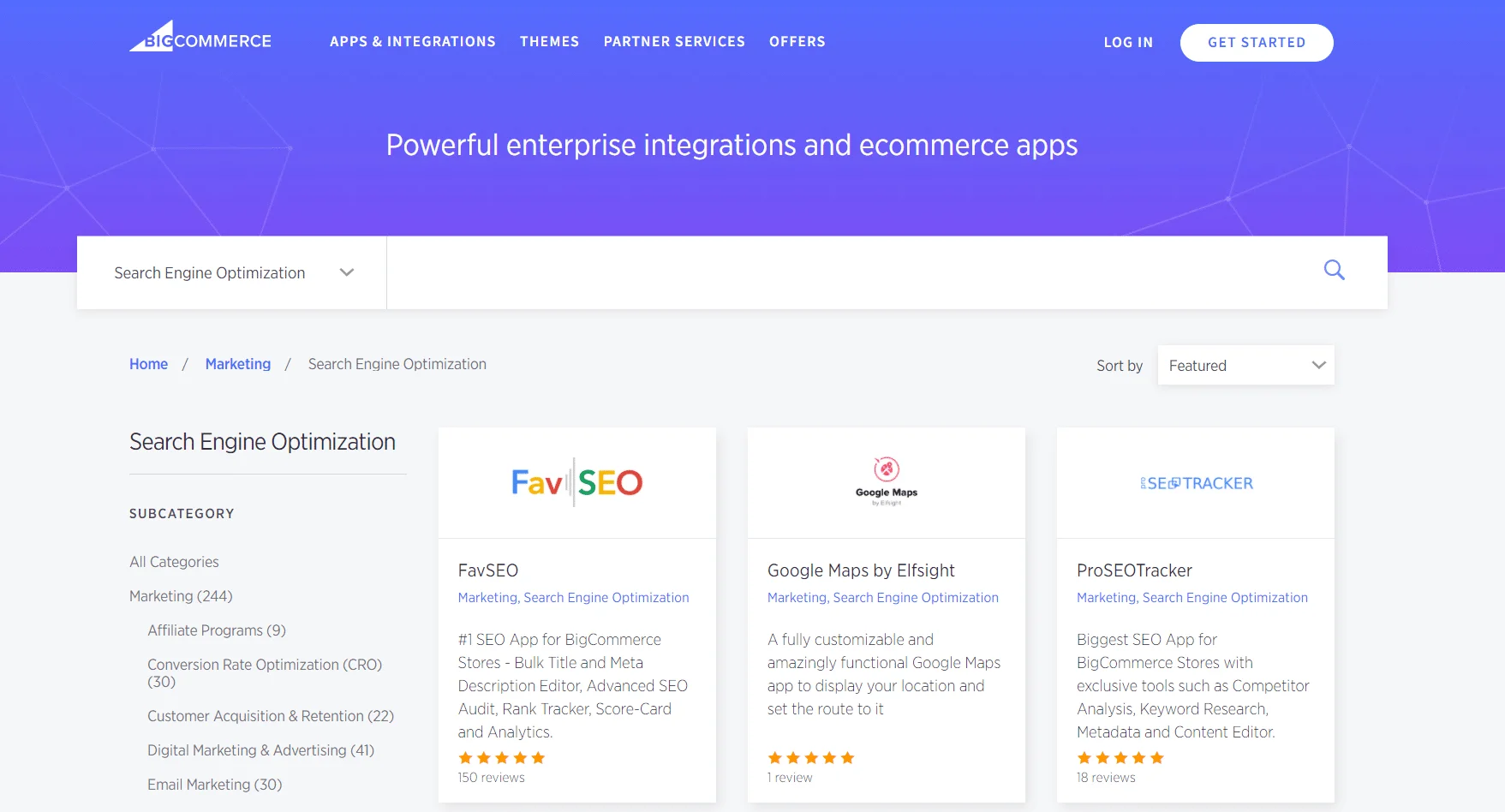Viewport: 1505px width, 812px height.
Task: Select Affiliate Programs (9) subcategory
Action: [217, 630]
